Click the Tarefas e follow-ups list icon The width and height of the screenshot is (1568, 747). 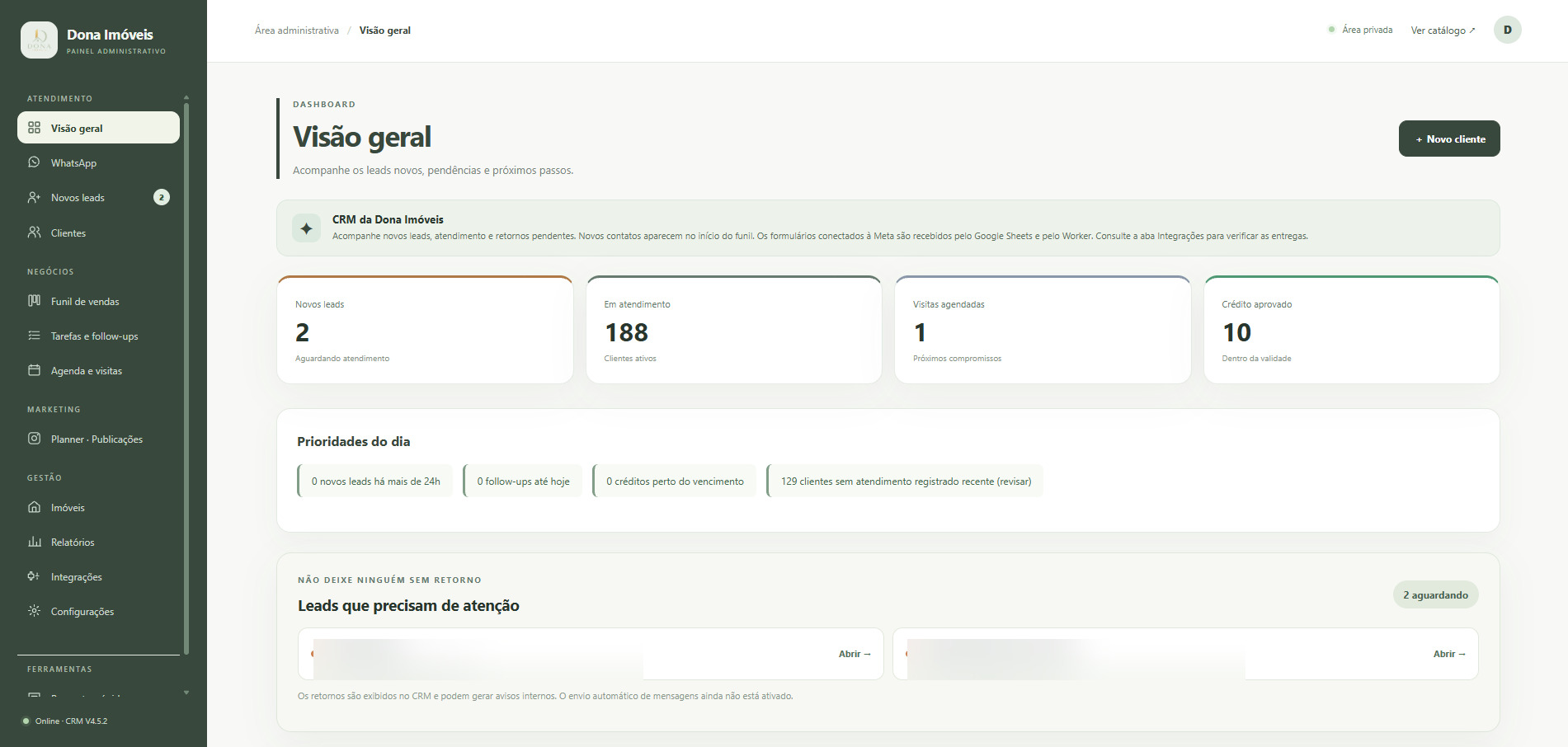[34, 336]
